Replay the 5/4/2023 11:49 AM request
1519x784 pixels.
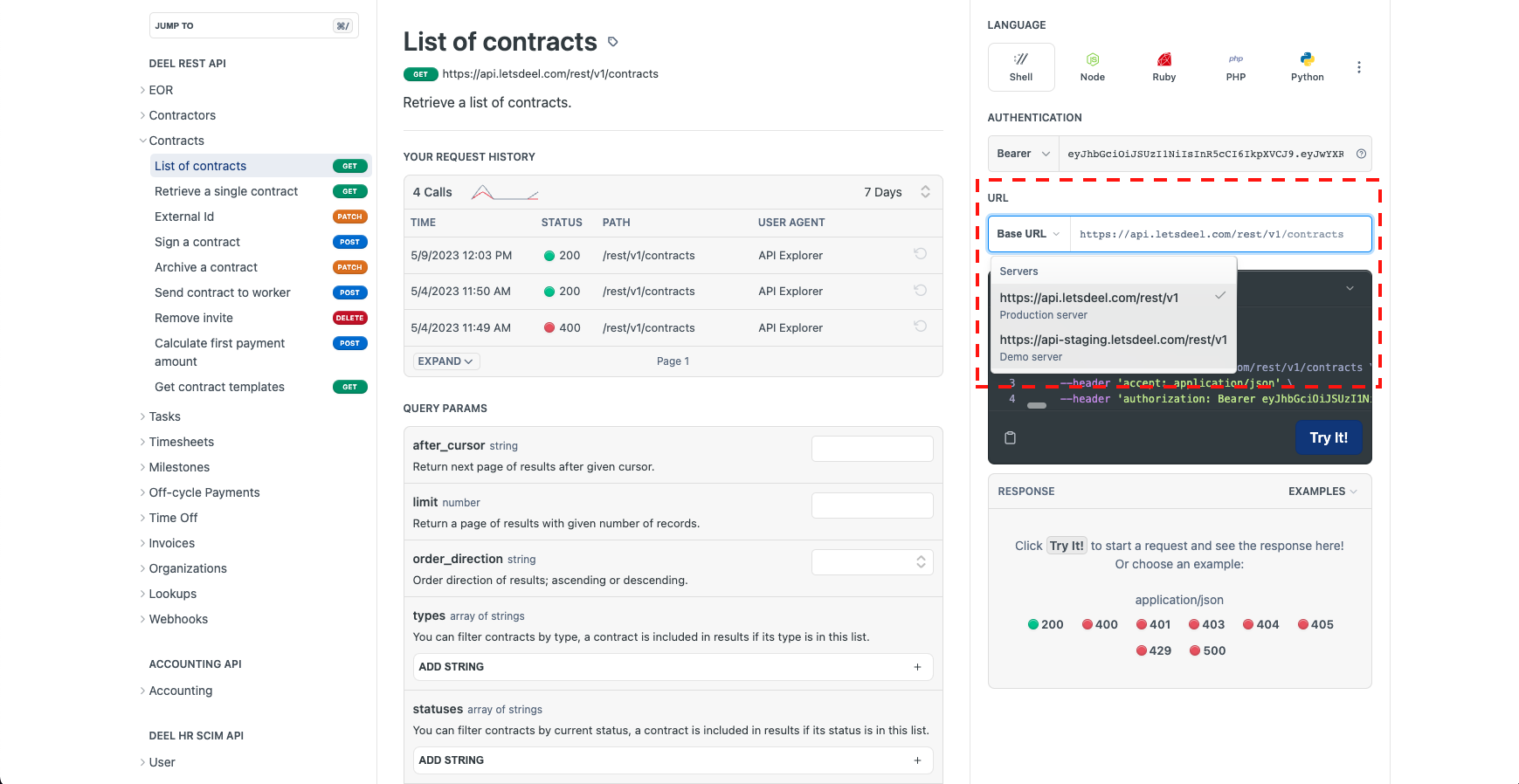click(x=920, y=327)
